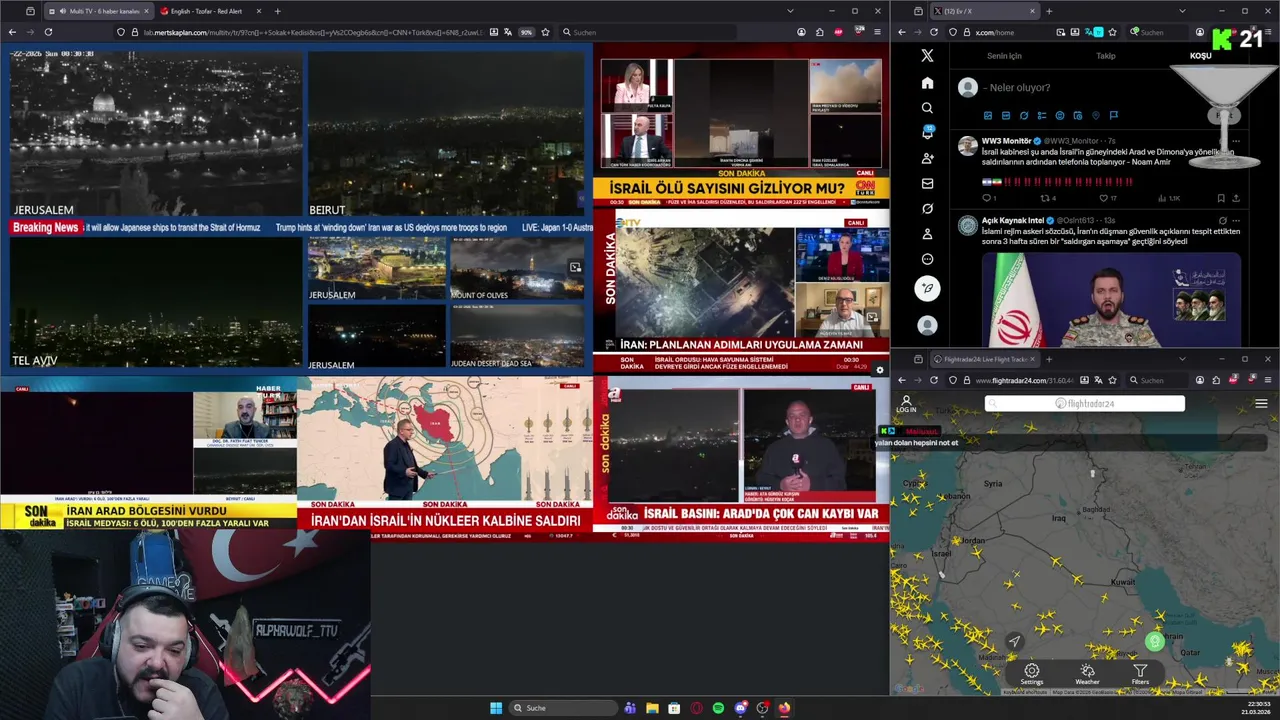Open the Jerusalem live camera feed
1280x720 pixels.
(x=155, y=134)
